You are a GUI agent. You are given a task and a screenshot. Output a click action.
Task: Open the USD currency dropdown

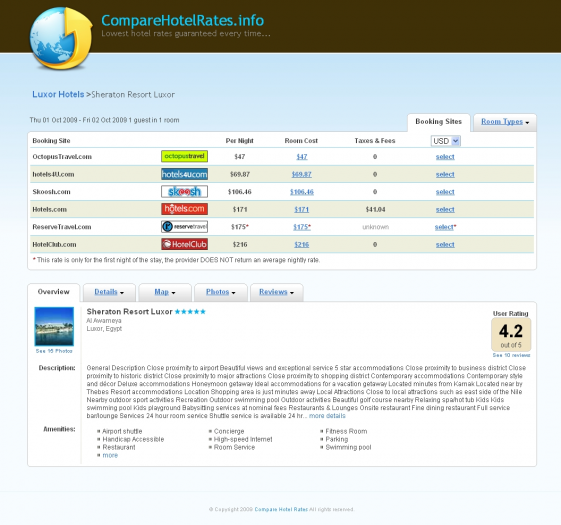pos(445,141)
